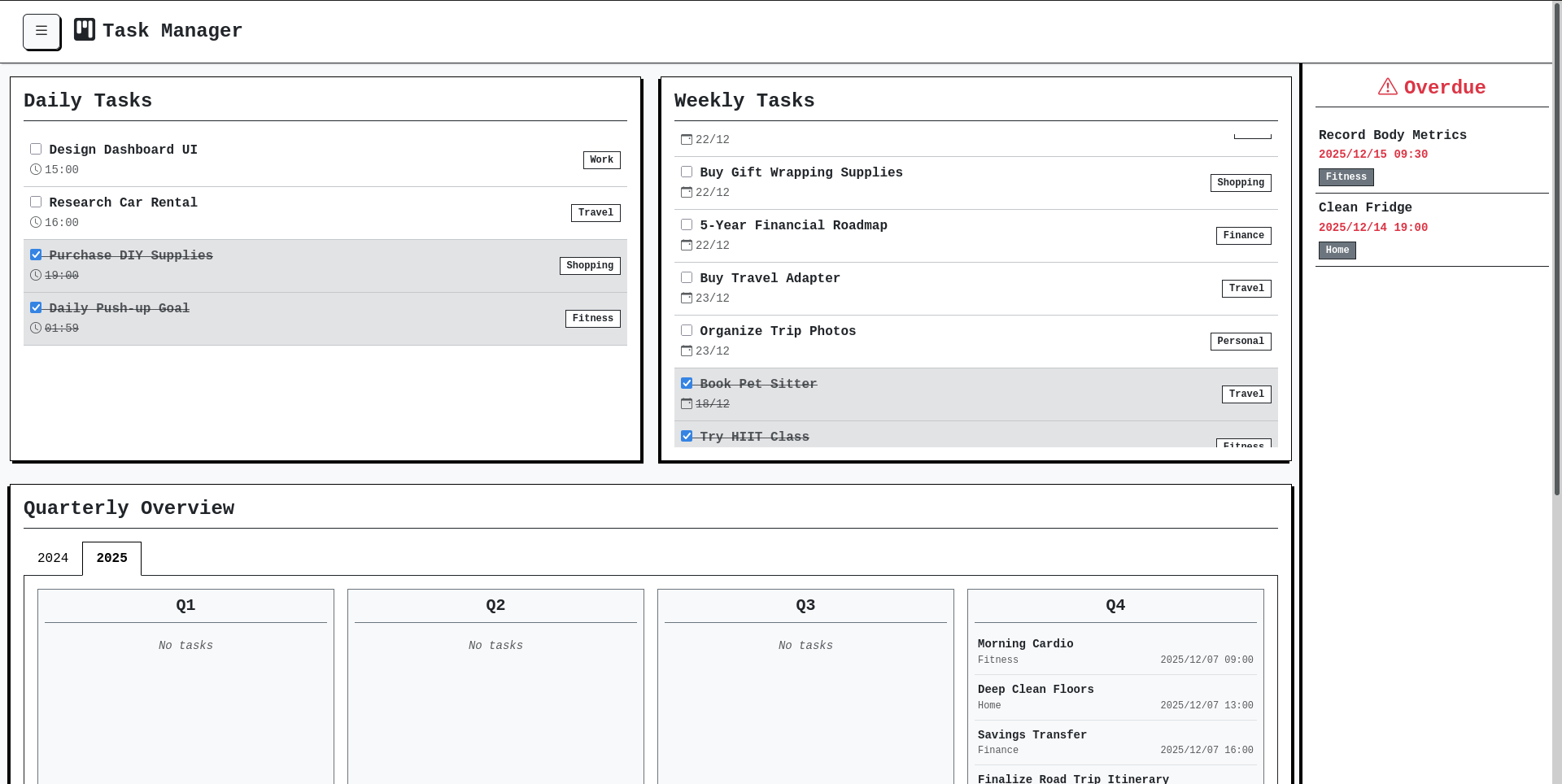Mark Buy Gift Wrapping Supplies as complete
The image size is (1562, 784).
[686, 172]
